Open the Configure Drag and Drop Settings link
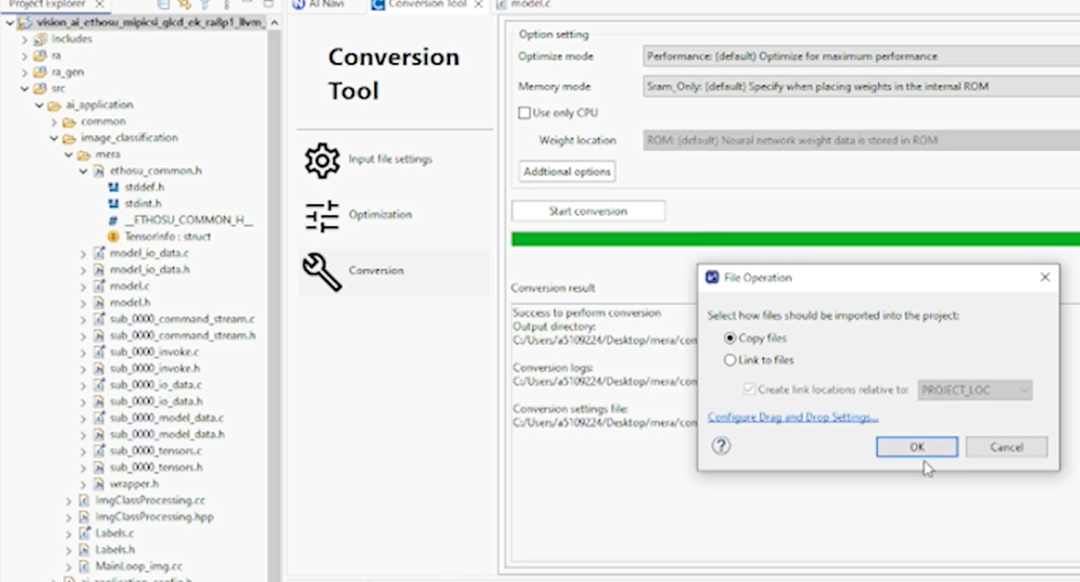The width and height of the screenshot is (1080, 582). [x=792, y=417]
